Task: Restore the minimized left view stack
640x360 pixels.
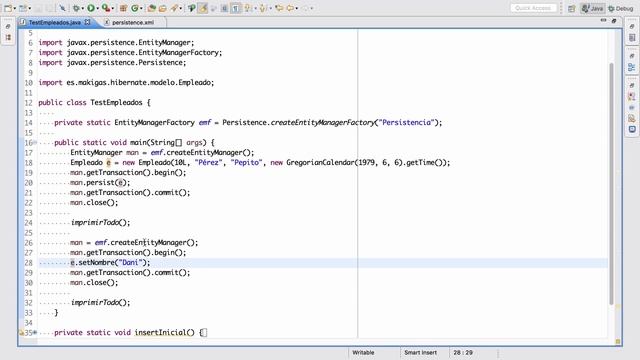Action: (x=8, y=27)
